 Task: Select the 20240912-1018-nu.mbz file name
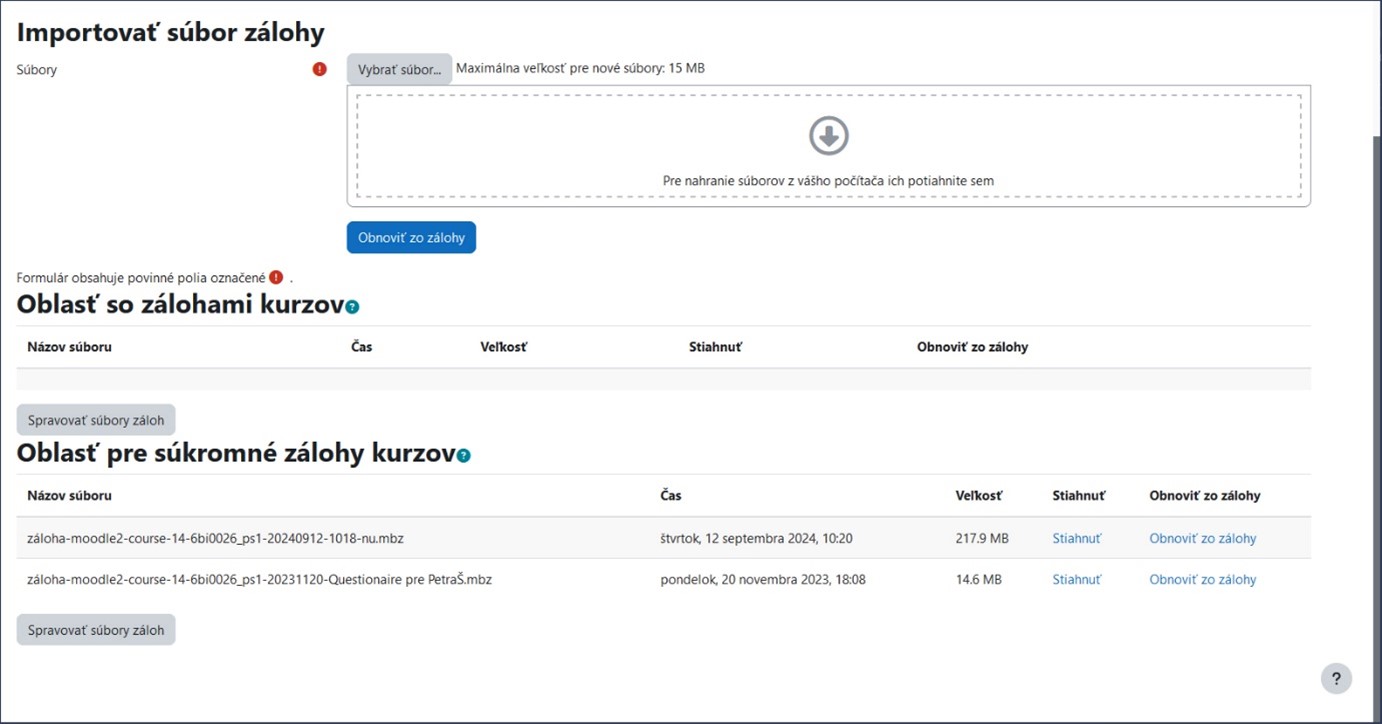tap(215, 538)
